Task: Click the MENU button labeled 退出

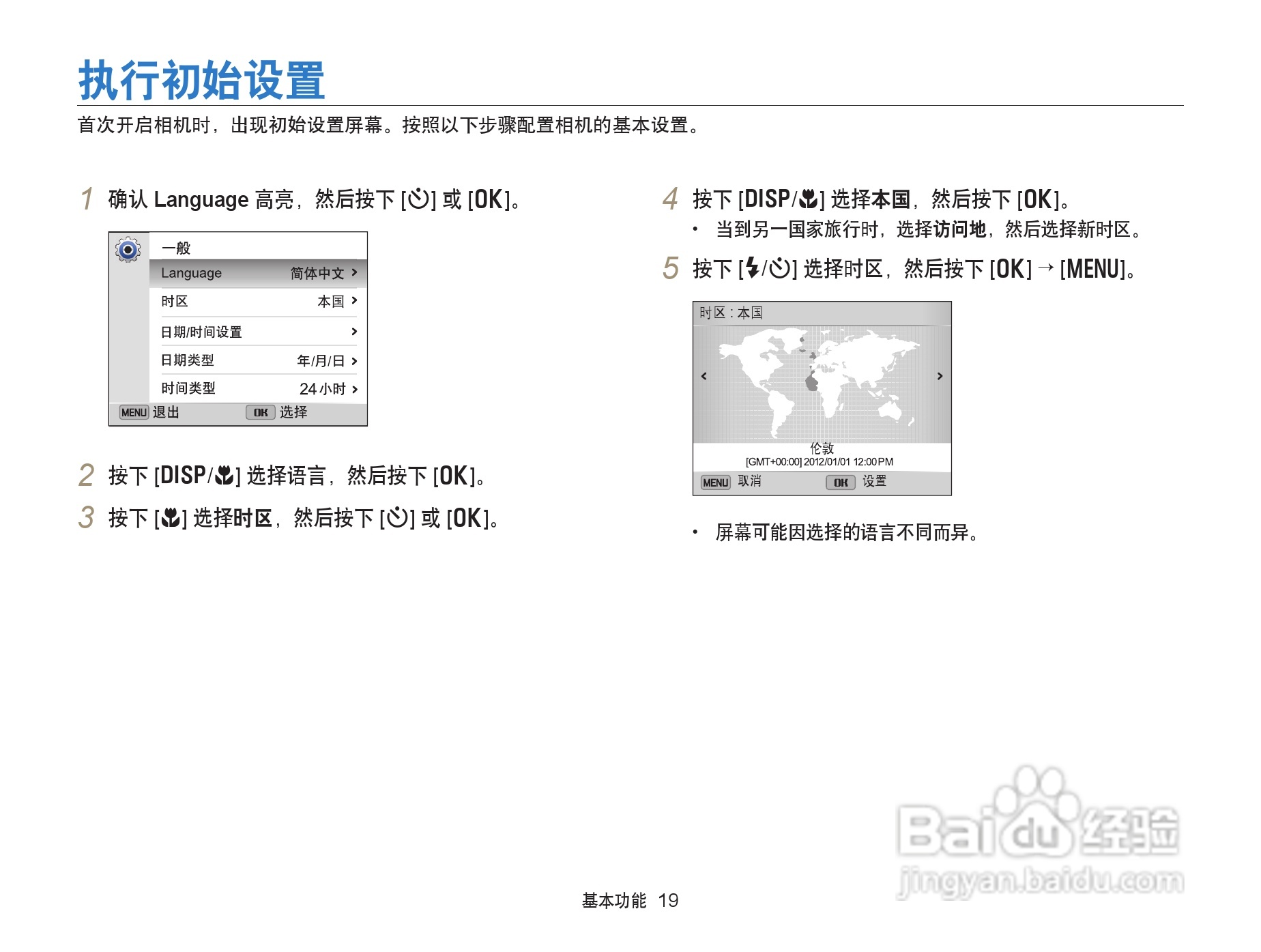Action: click(x=134, y=412)
